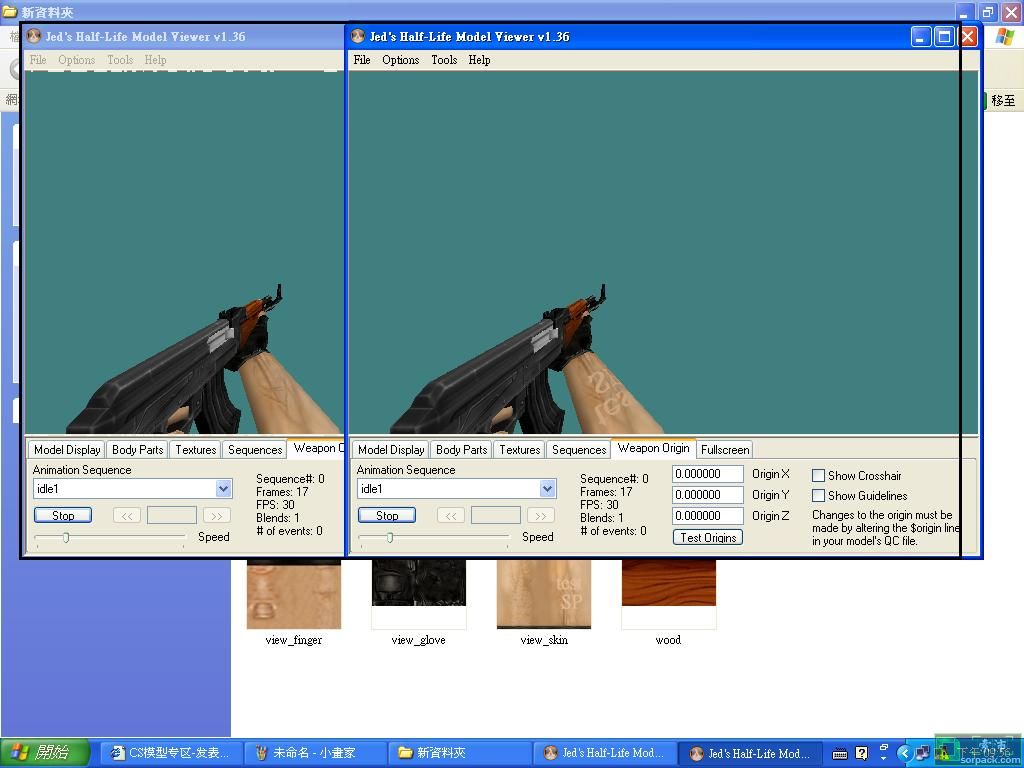Switch to the Textures tab in the inactive viewer
The height and width of the screenshot is (768, 1024).
tap(196, 449)
